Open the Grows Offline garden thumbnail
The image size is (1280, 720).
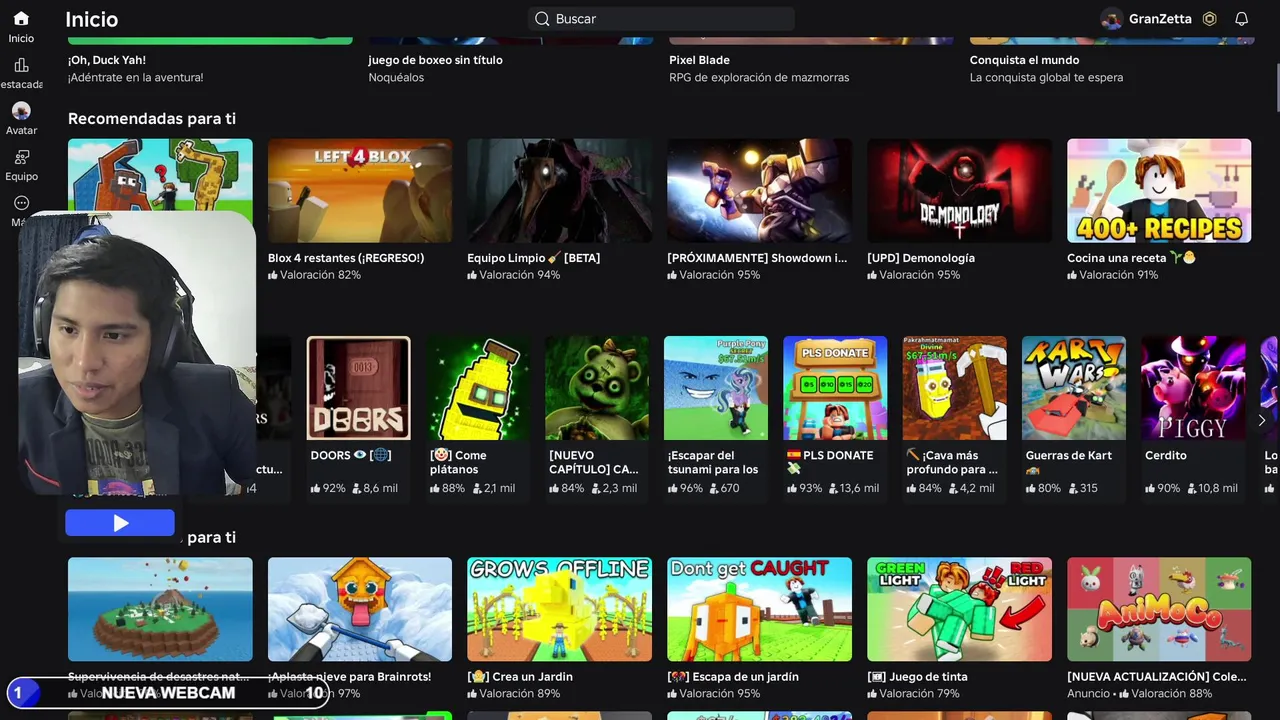click(560, 609)
